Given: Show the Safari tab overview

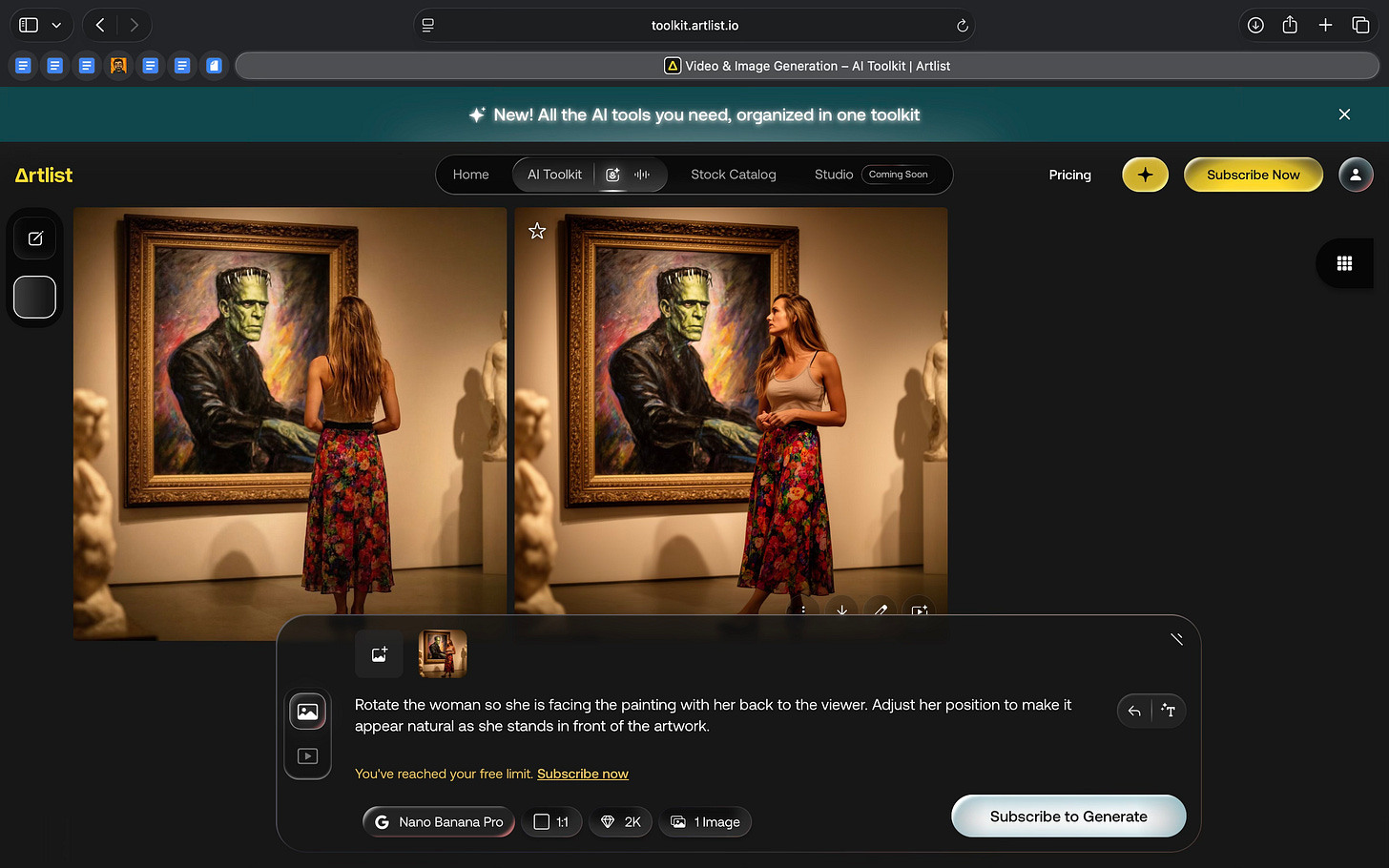Looking at the screenshot, I should (1360, 26).
